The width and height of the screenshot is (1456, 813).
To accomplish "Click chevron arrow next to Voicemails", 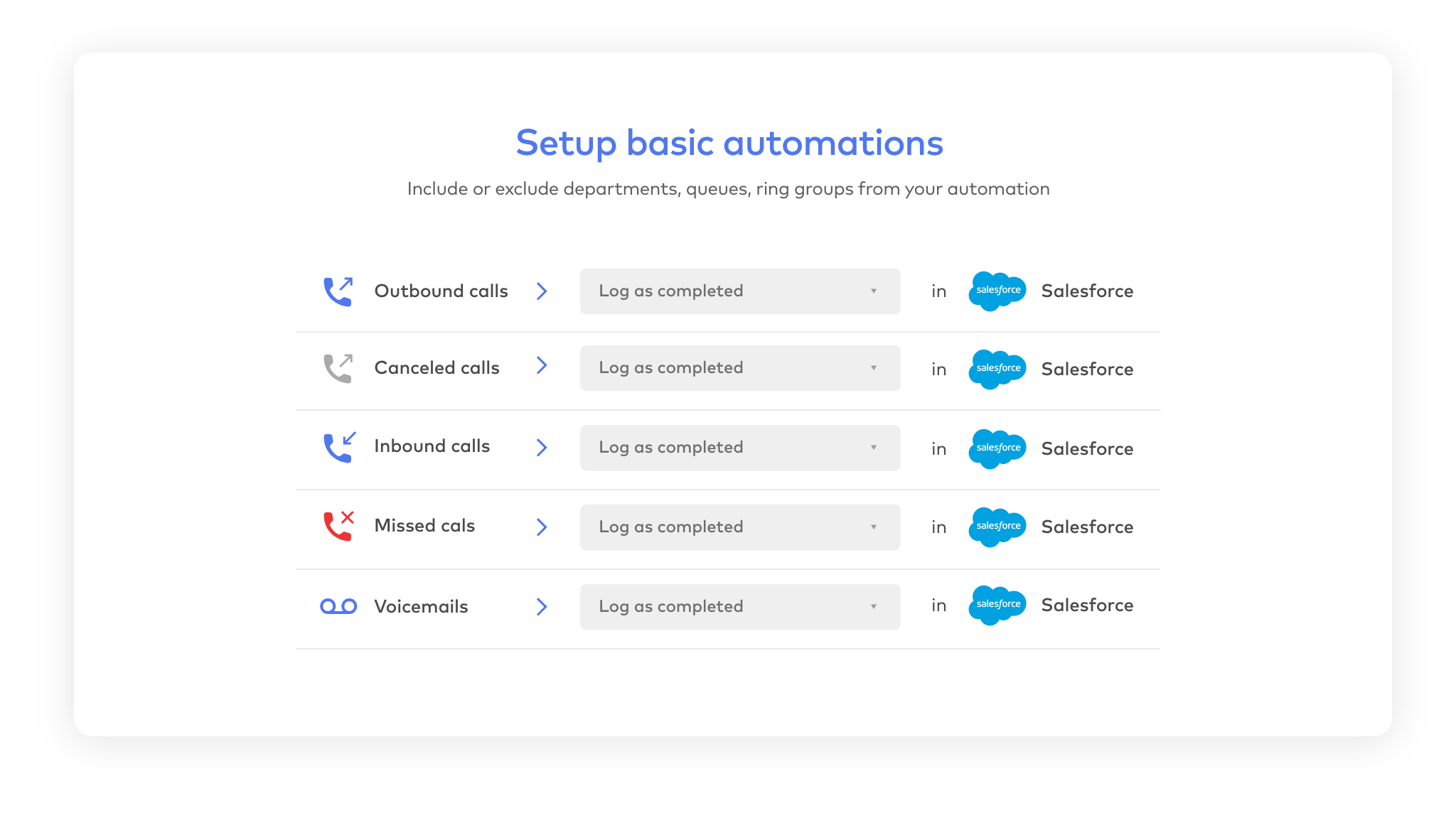I will point(542,606).
